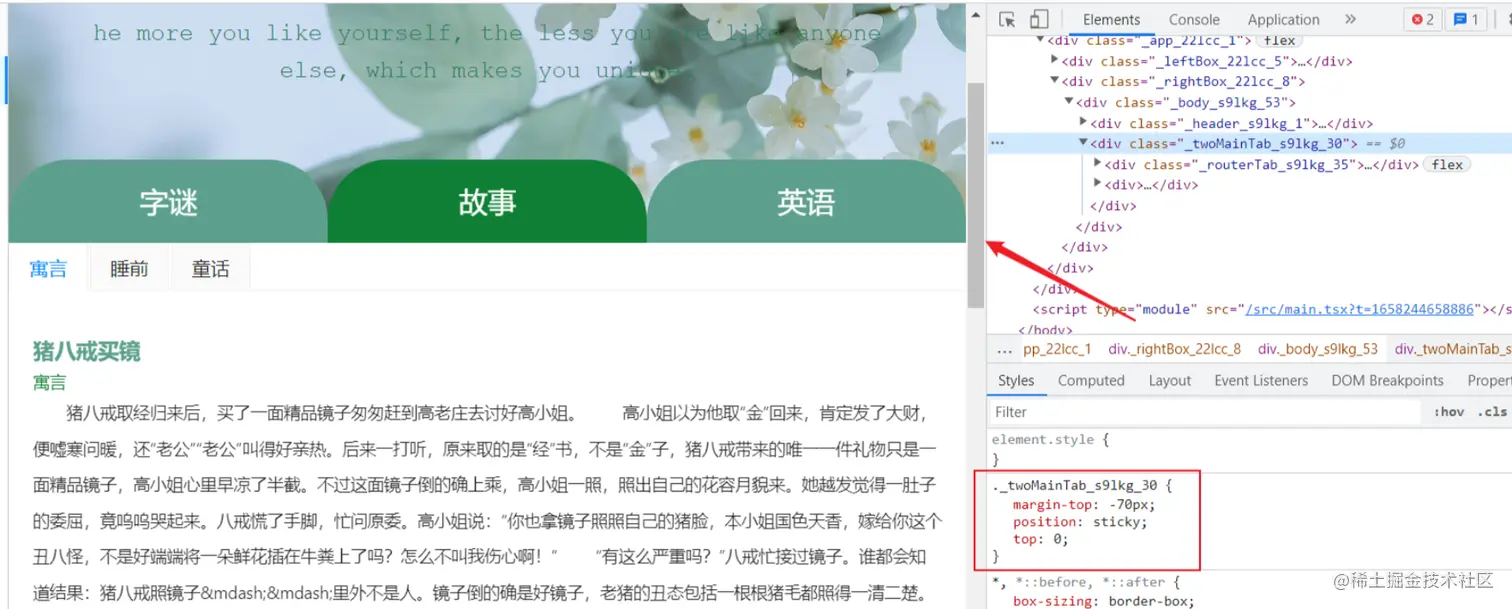Screen dimensions: 1512x609
Task: Click the element.style rule block
Action: 1249,449
